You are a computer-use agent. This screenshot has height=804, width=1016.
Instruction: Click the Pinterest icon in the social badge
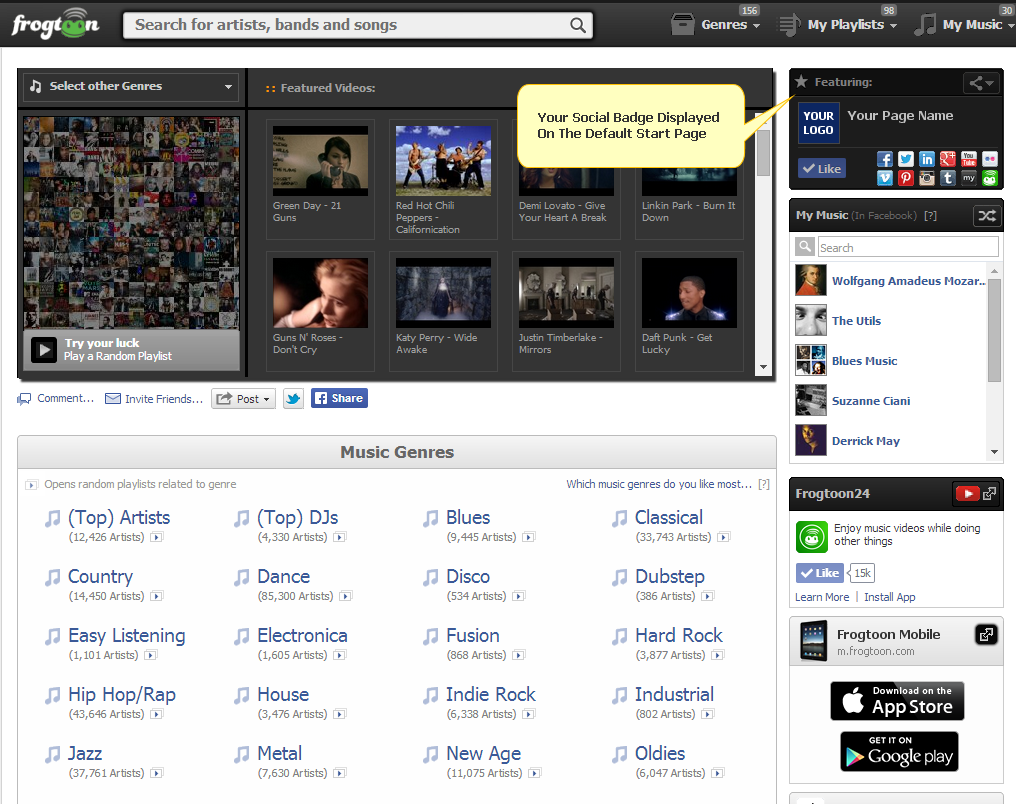[905, 178]
